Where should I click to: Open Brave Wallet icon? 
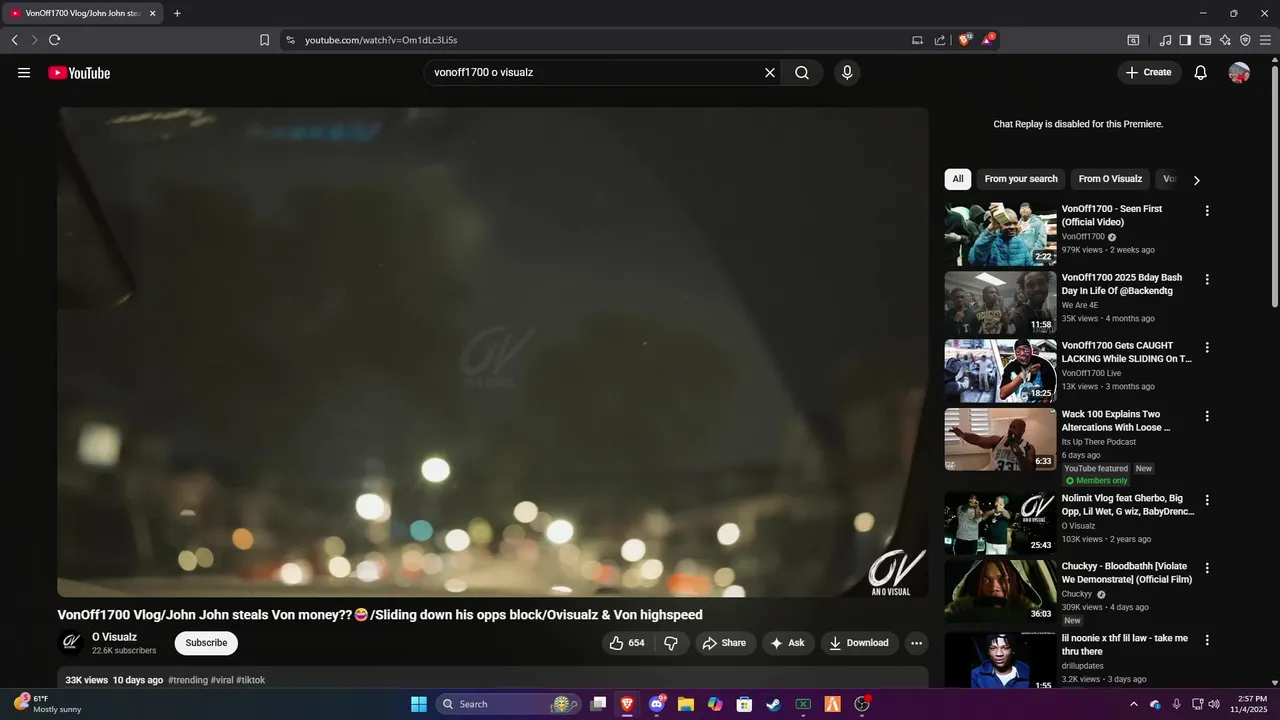[1205, 40]
